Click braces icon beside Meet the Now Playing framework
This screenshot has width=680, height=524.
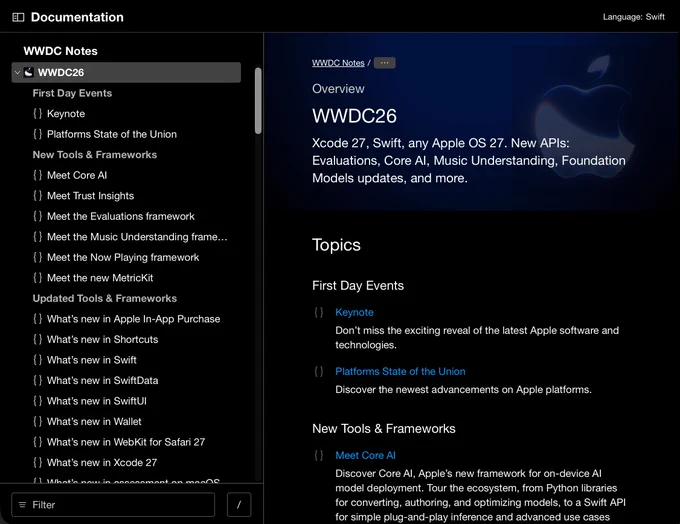pos(38,257)
